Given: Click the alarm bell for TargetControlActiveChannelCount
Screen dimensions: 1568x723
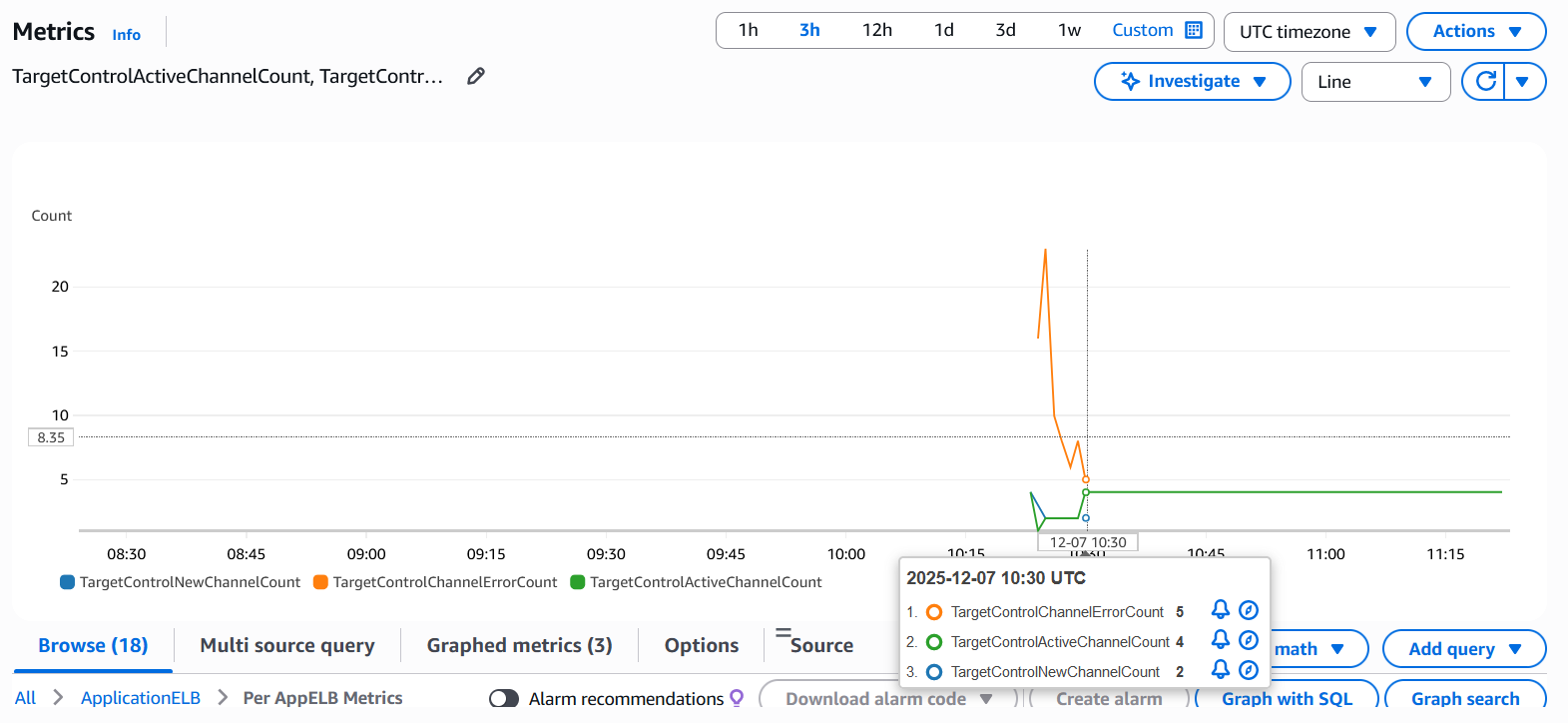Looking at the screenshot, I should click(1220, 639).
